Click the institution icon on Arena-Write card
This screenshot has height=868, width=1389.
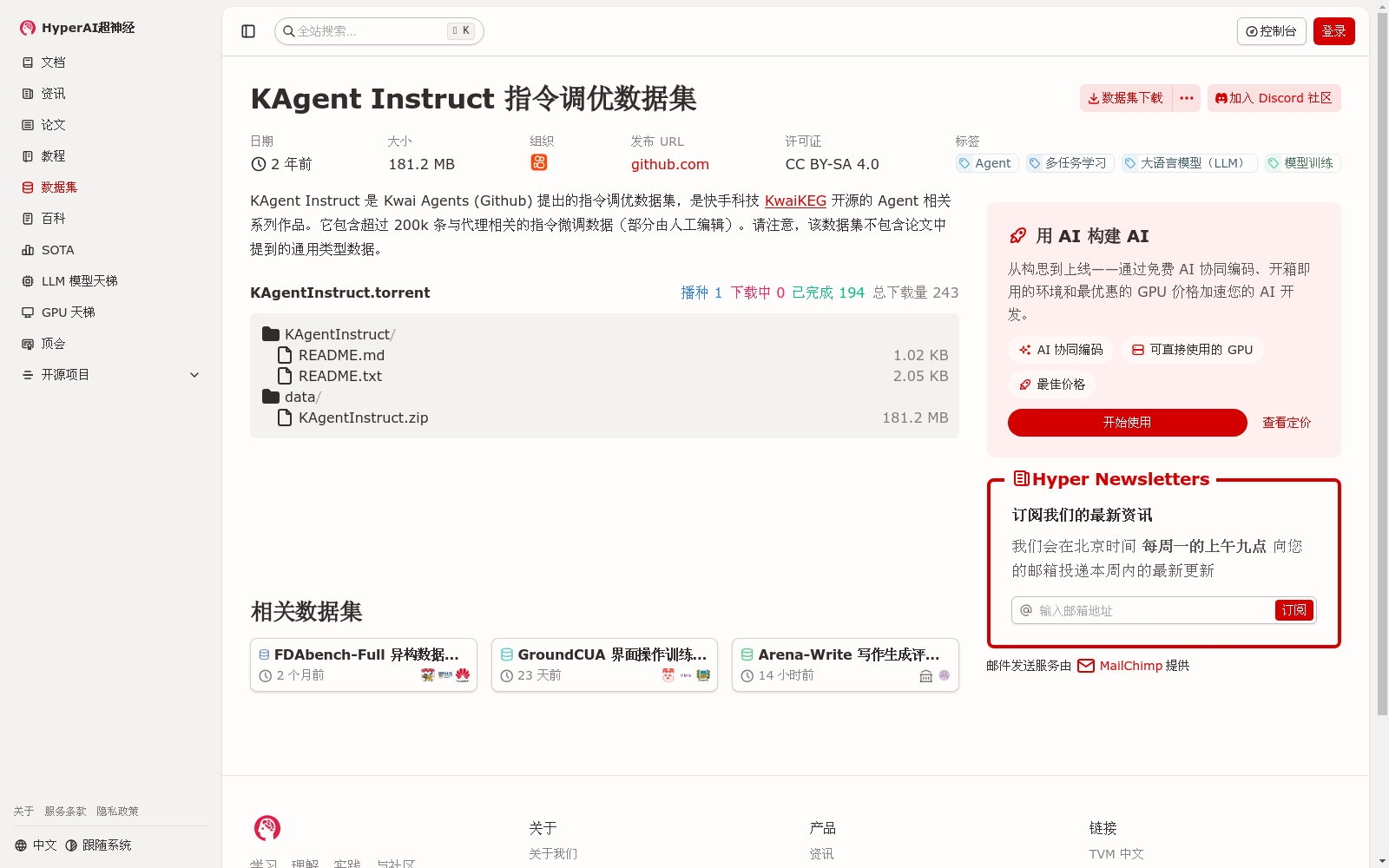click(x=926, y=675)
